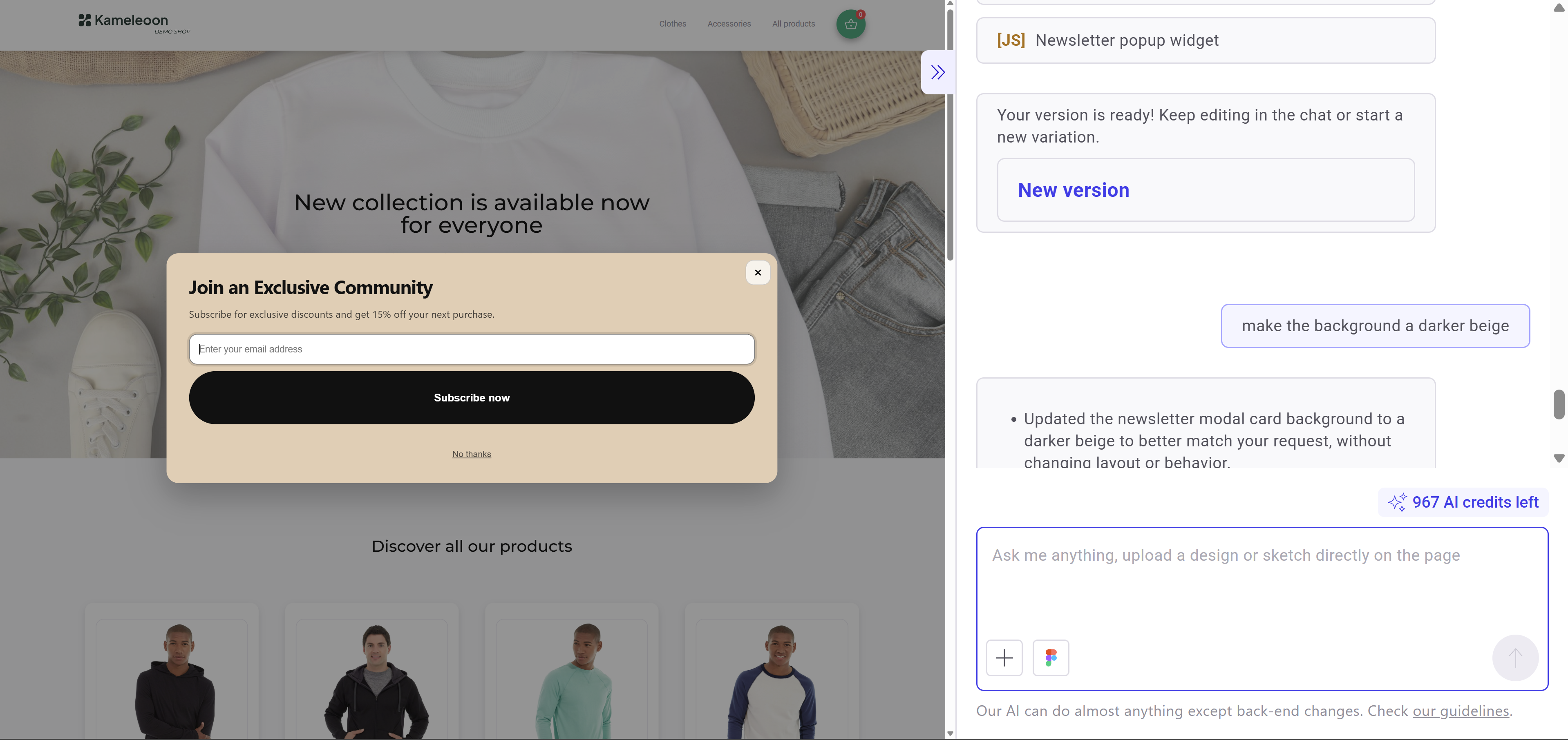Open the Accessories menu
Screen dimensions: 1568x740
tap(729, 24)
